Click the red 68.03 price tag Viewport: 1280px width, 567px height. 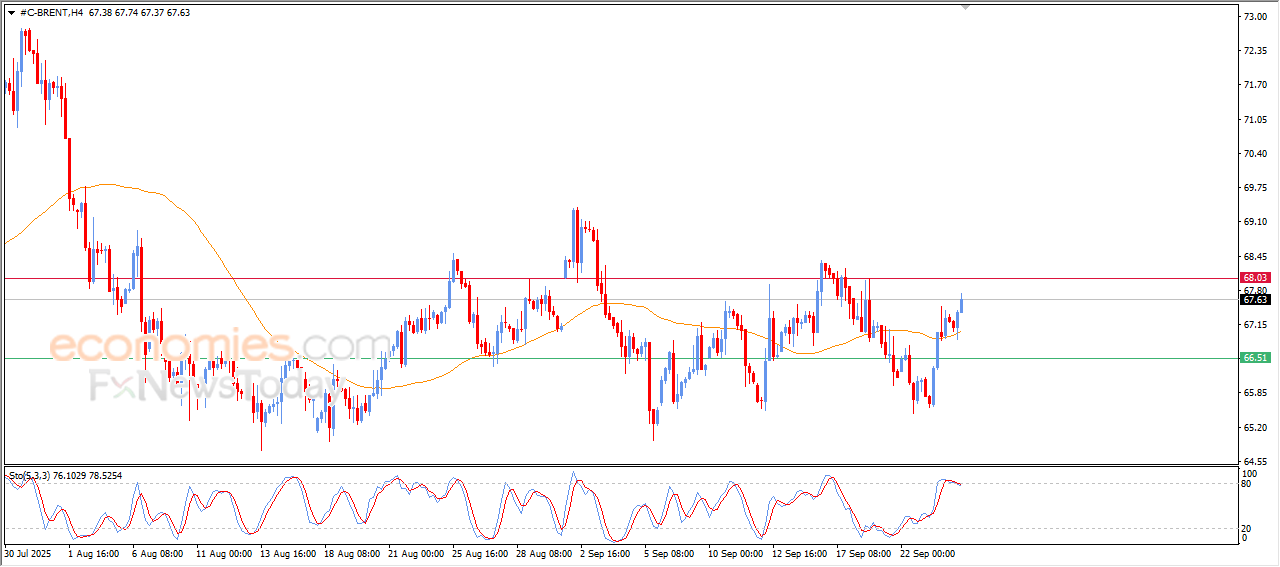(1255, 277)
